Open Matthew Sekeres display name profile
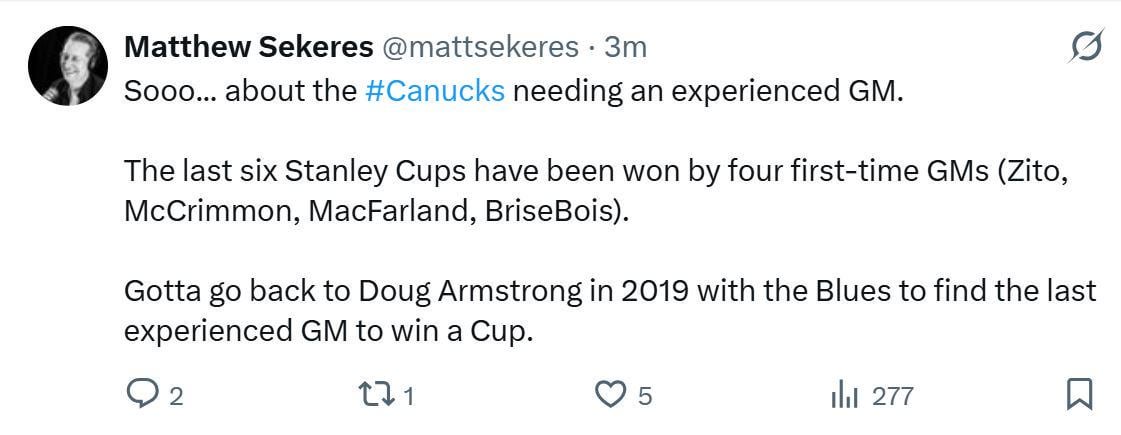This screenshot has width=1121, height=435. 249,46
